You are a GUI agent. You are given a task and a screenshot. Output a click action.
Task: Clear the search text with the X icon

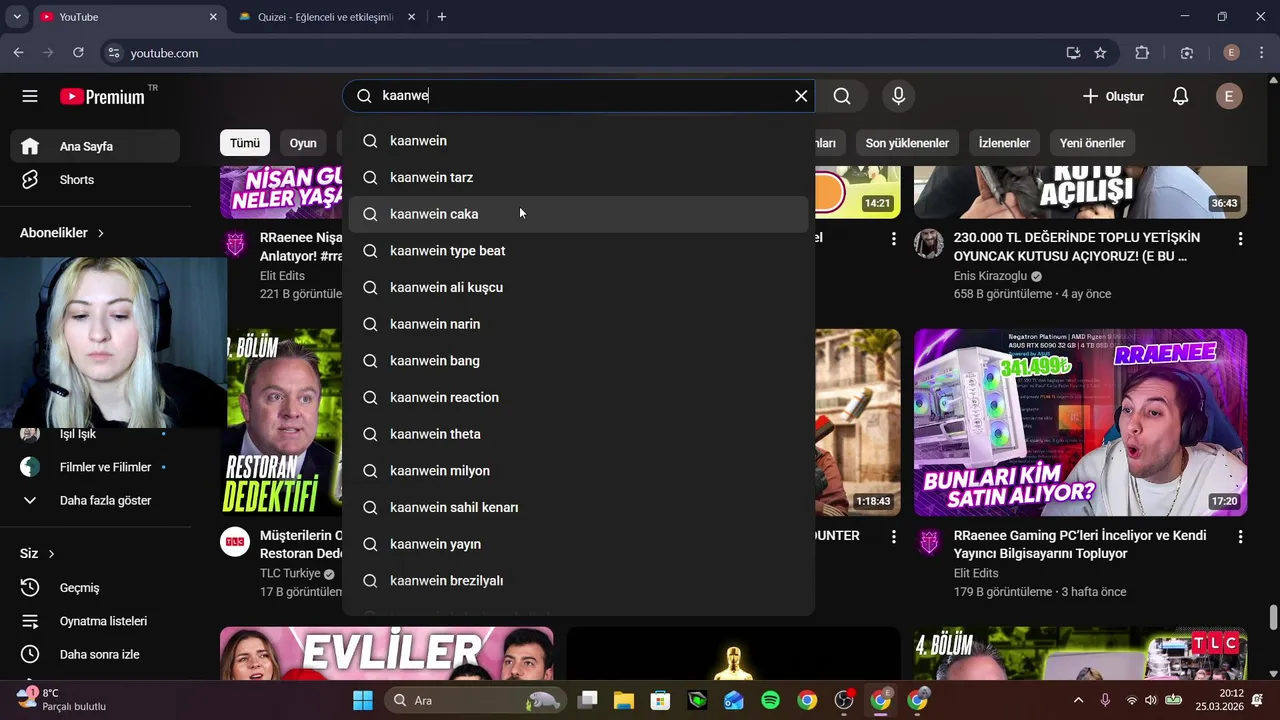(x=801, y=96)
